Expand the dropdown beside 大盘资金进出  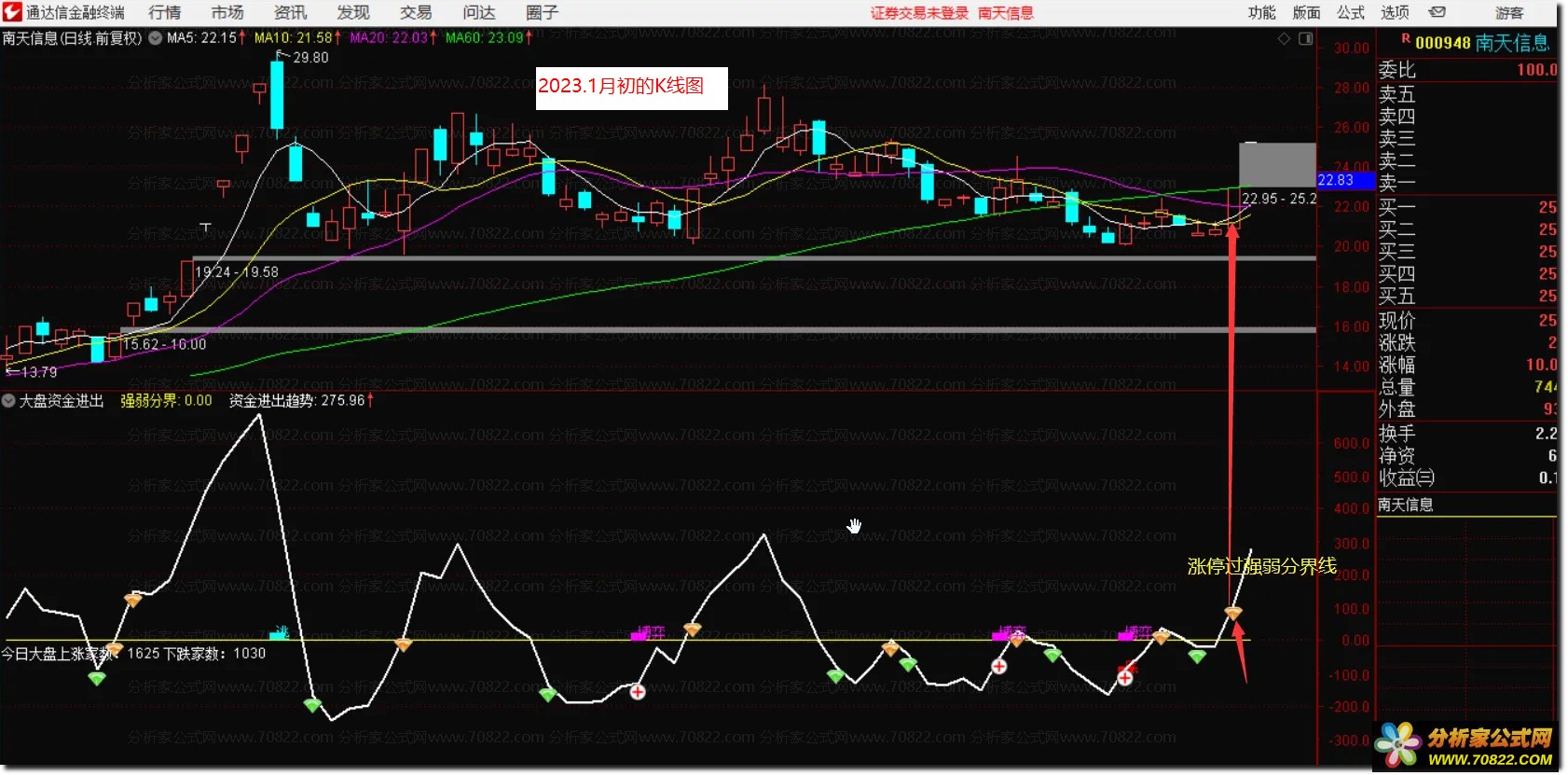[8, 400]
